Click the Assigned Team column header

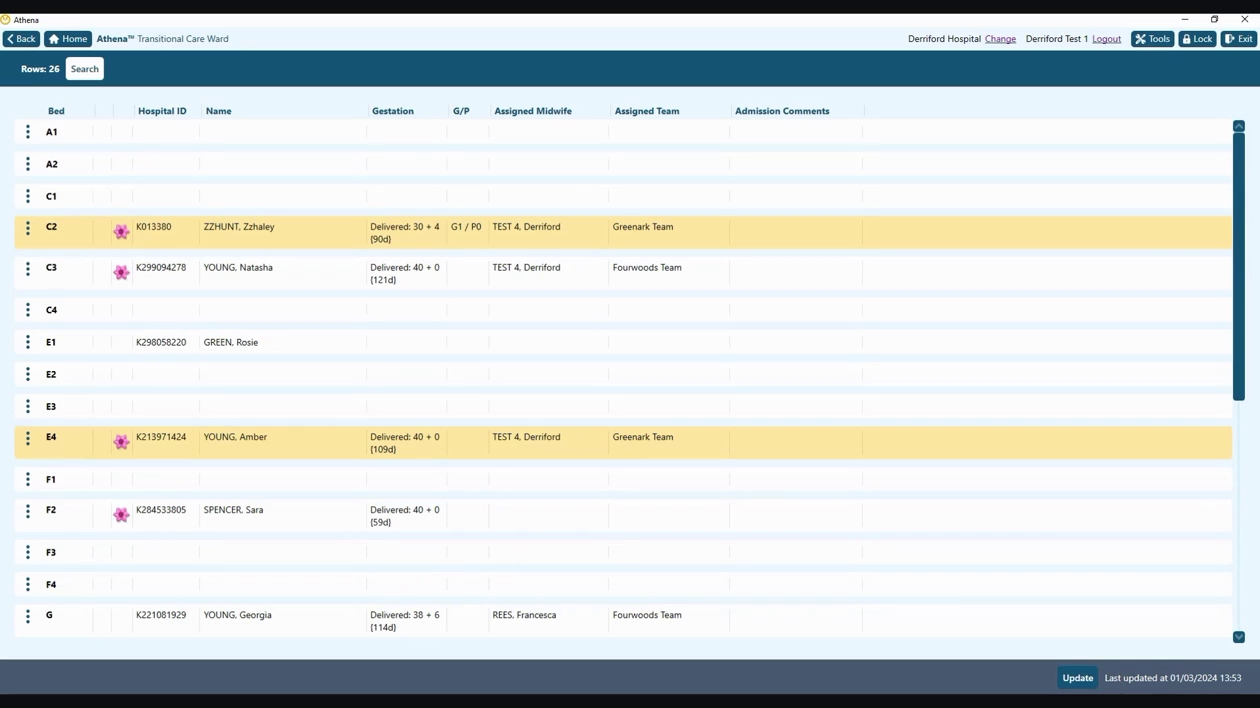click(647, 111)
